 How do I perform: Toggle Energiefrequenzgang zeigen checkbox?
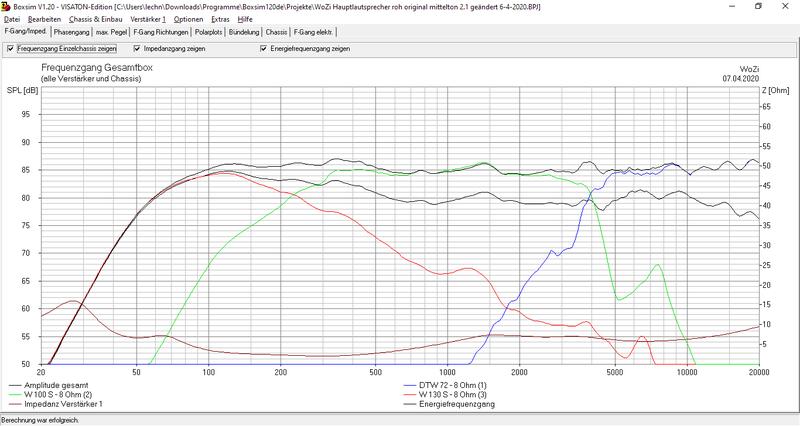(x=263, y=49)
